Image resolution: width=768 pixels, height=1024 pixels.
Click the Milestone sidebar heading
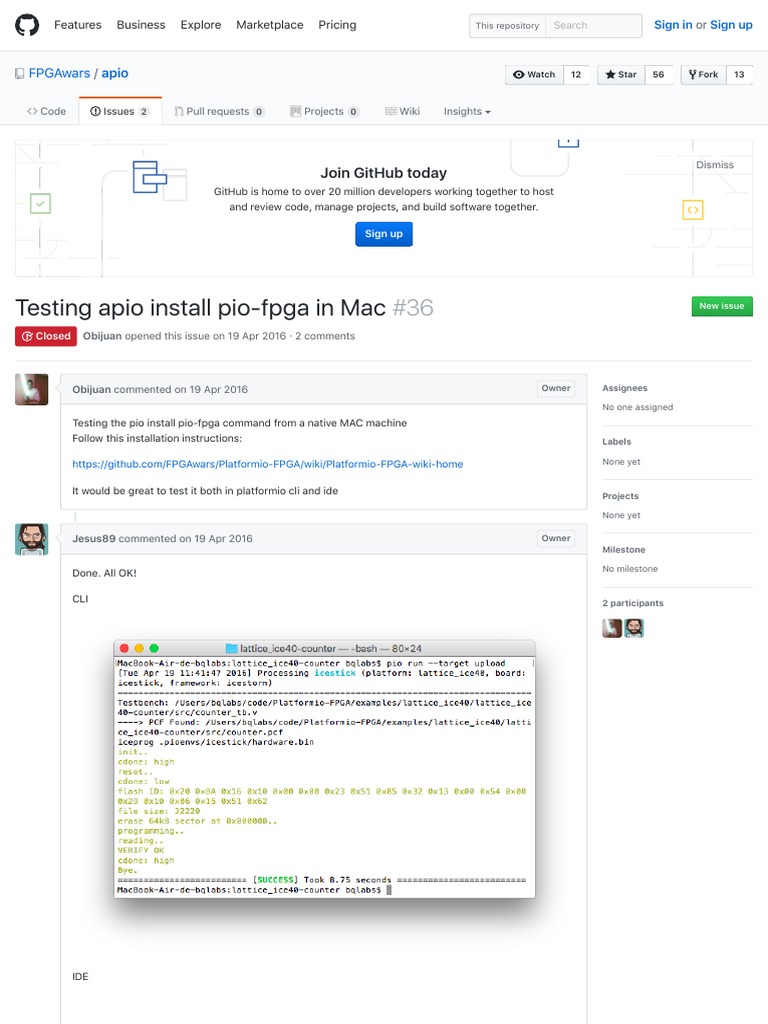click(624, 550)
